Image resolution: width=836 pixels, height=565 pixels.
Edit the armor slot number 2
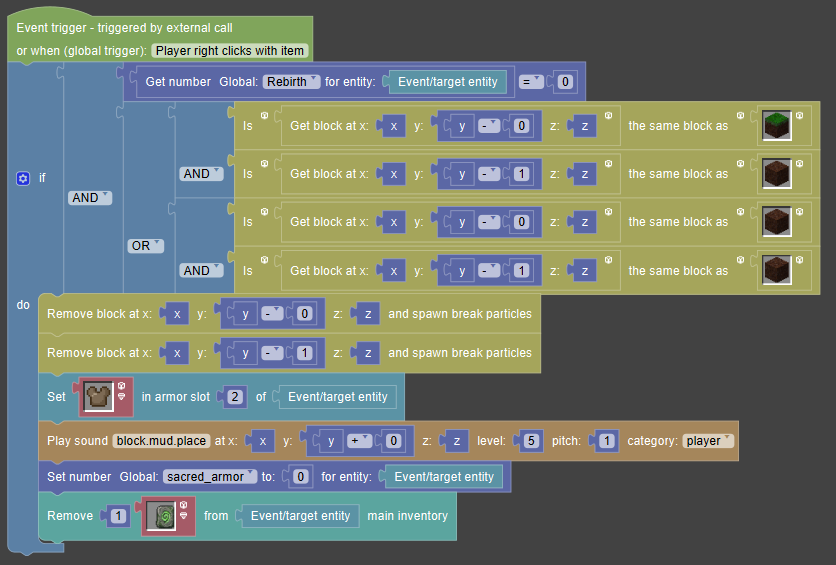pos(235,397)
